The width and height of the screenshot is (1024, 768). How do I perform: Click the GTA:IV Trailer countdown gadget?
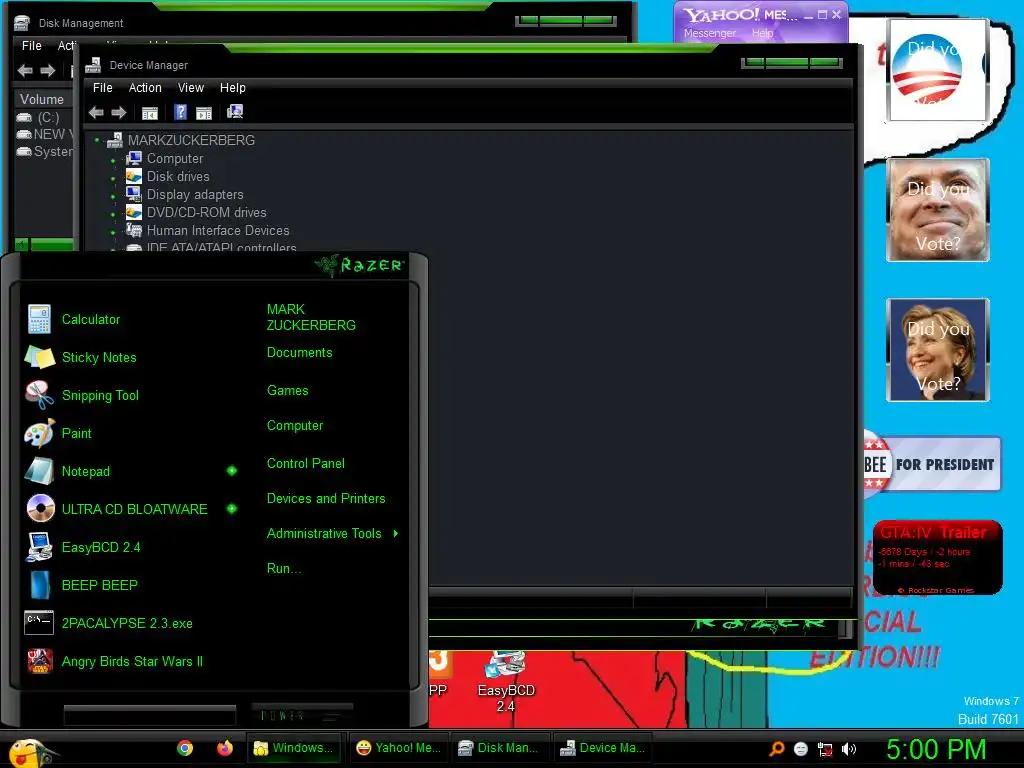coord(938,558)
